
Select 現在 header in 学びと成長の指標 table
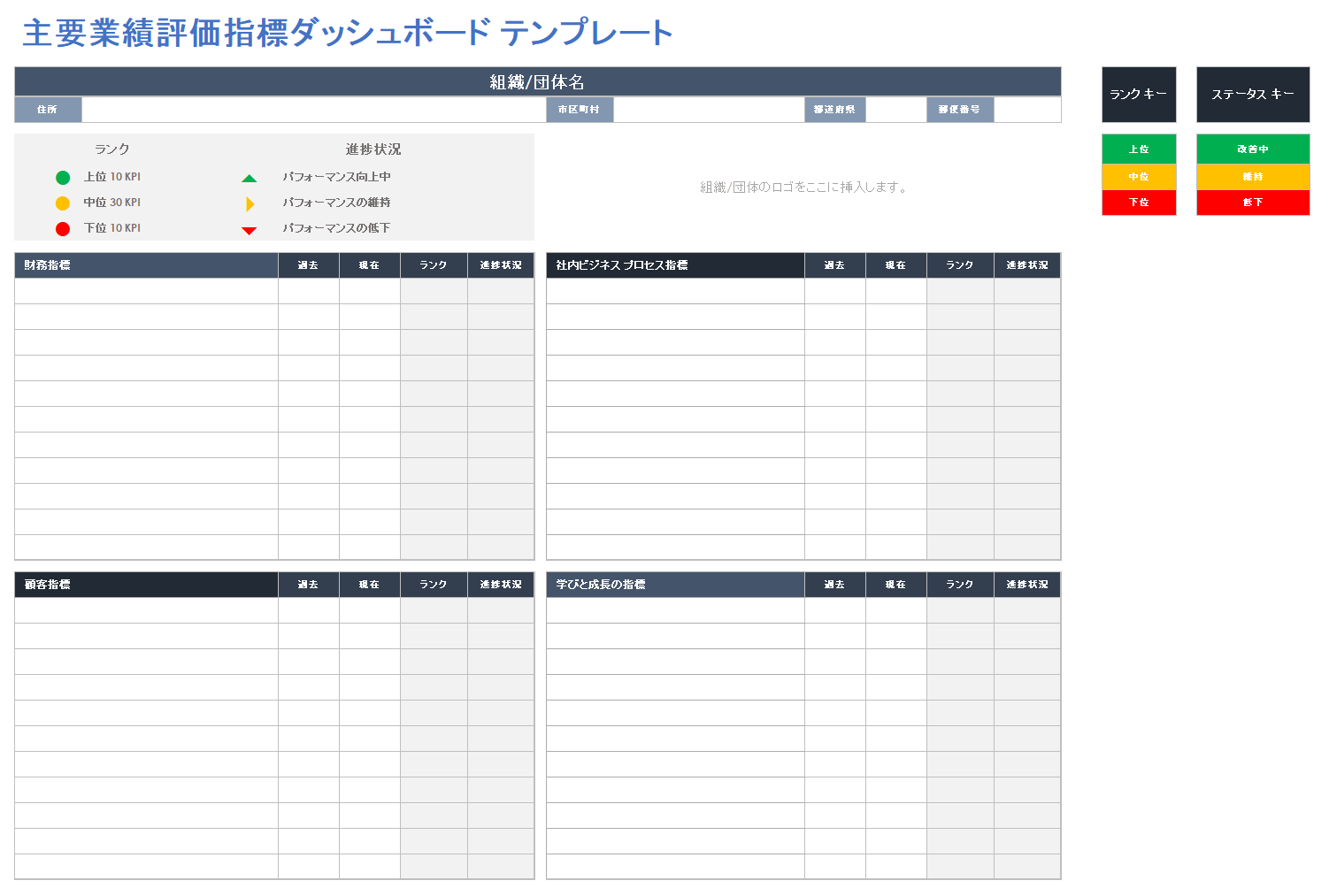(x=896, y=585)
